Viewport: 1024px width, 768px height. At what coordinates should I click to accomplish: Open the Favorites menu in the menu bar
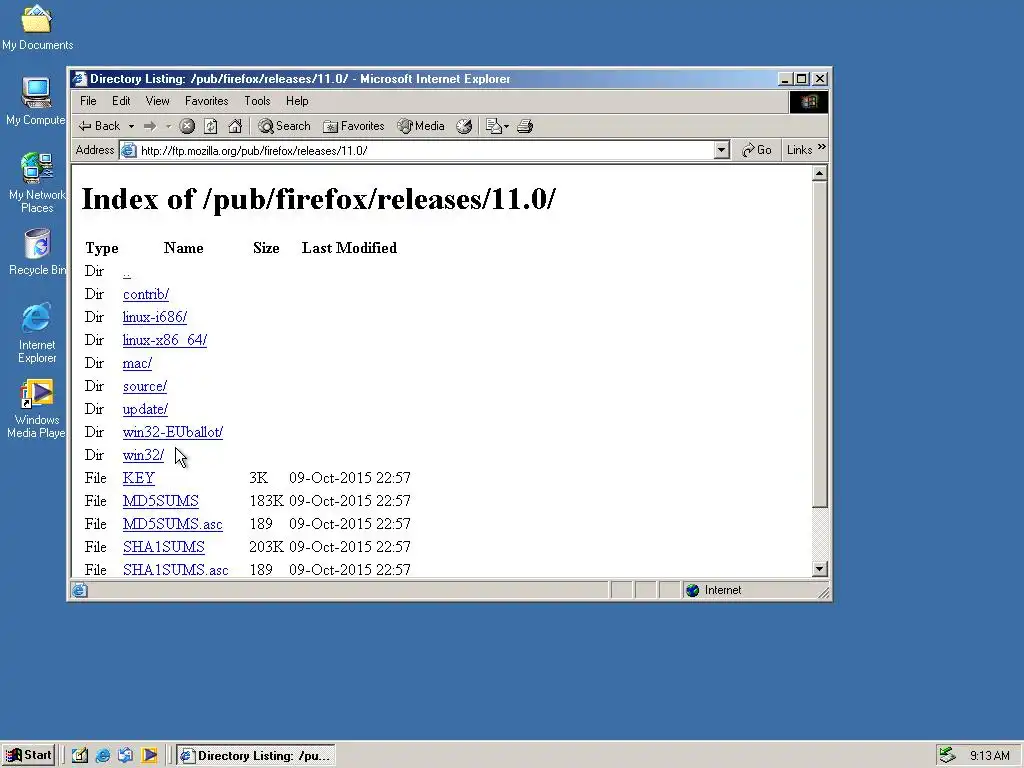[x=206, y=101]
